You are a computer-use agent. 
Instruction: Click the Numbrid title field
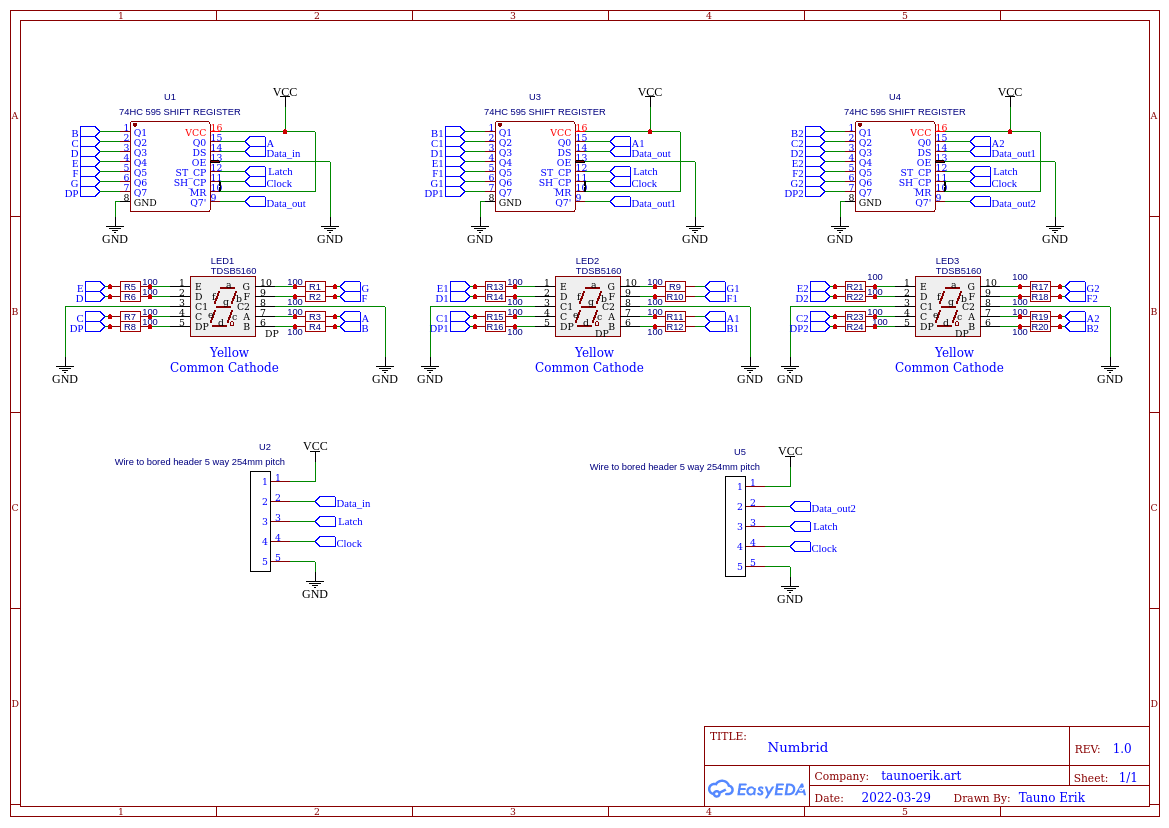click(x=797, y=747)
